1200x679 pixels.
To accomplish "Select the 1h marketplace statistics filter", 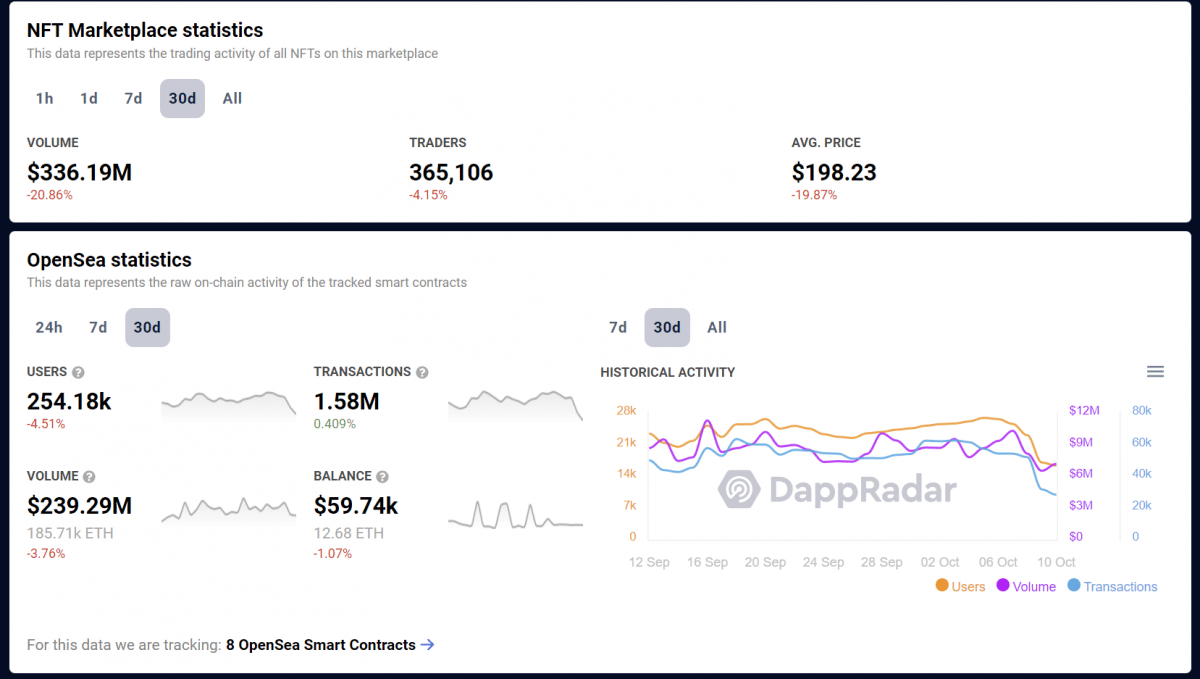I will coord(44,98).
